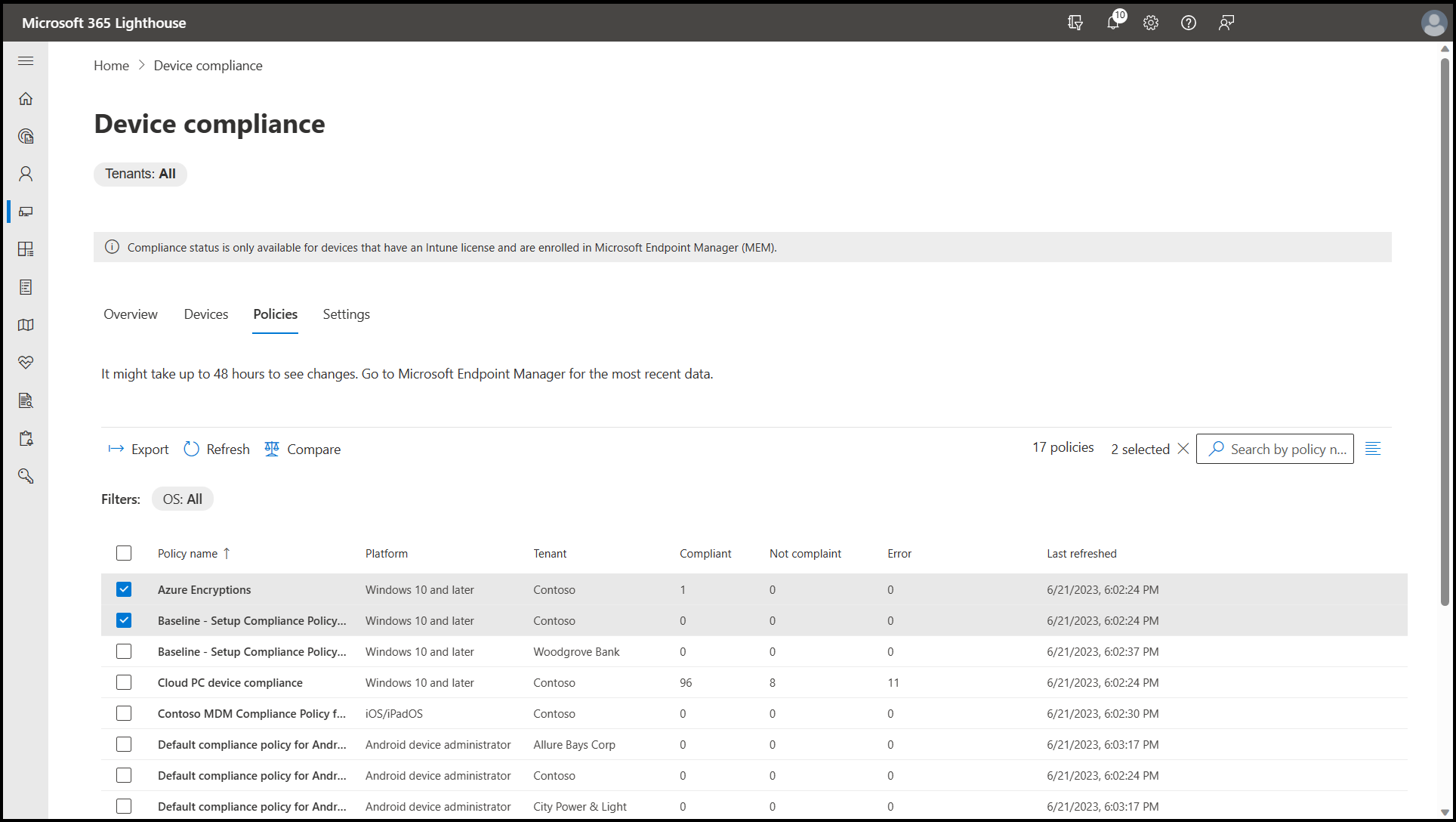Click the notifications bell icon
The height and width of the screenshot is (822, 1456).
(1113, 23)
